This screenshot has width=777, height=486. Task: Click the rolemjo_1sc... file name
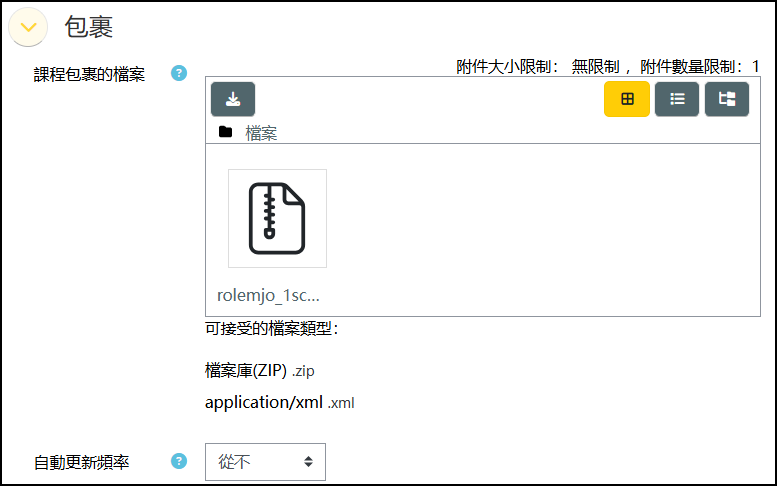coord(268,295)
